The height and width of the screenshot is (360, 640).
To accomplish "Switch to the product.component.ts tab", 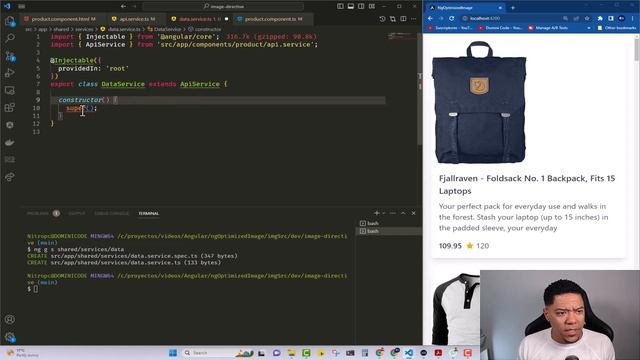I will point(272,19).
